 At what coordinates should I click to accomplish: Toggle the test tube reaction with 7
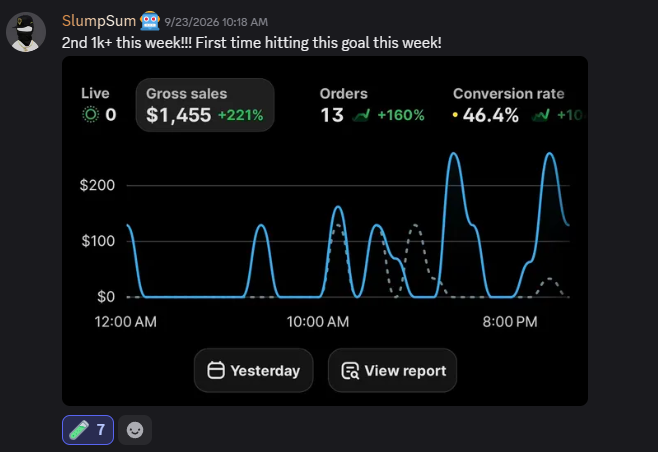tap(88, 430)
